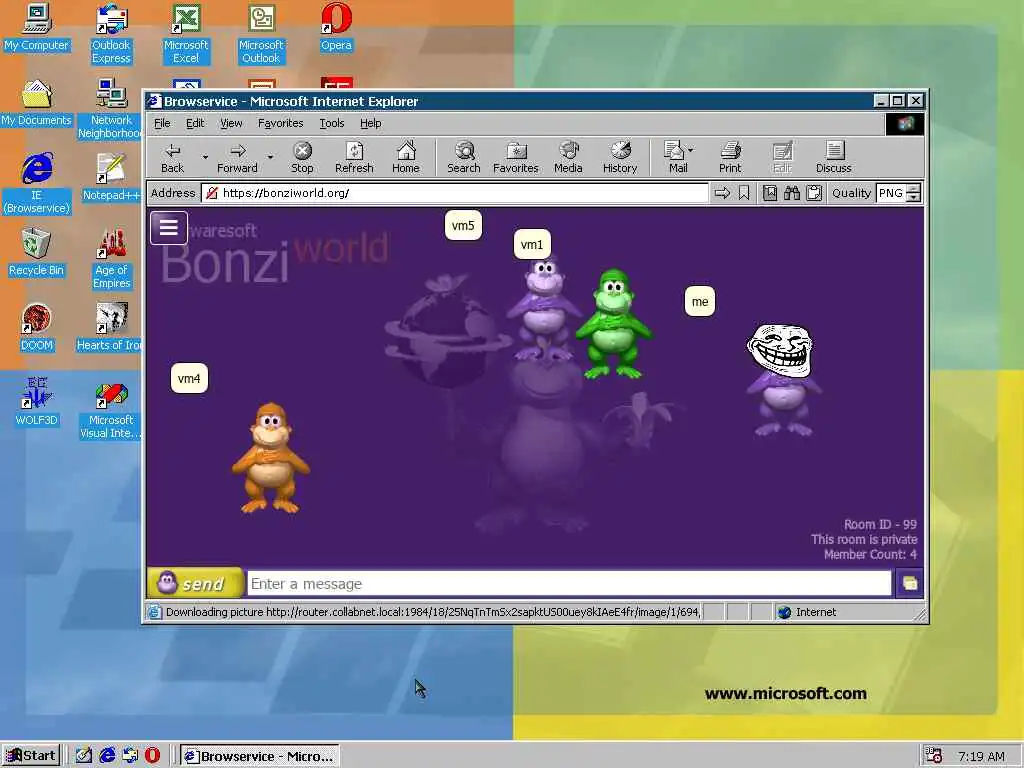Open the Favorites menu

click(280, 123)
